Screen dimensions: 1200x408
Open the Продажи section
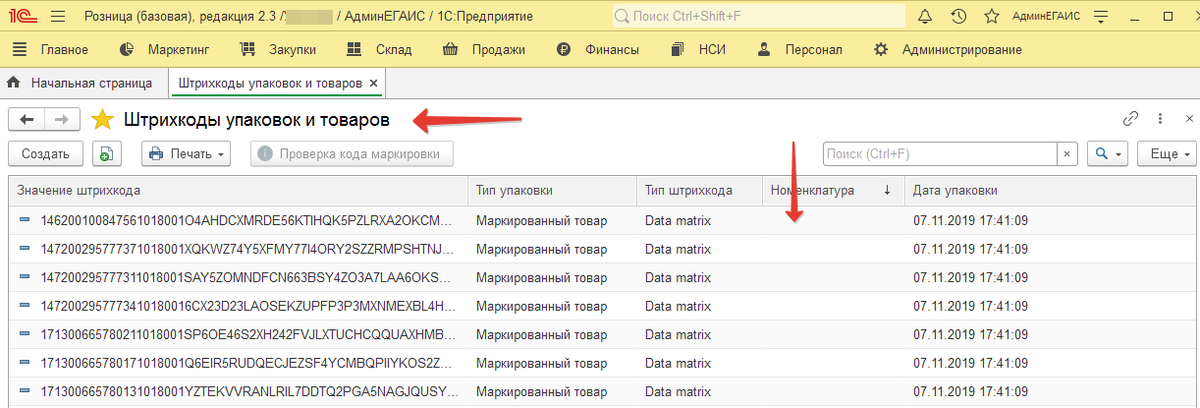click(484, 49)
